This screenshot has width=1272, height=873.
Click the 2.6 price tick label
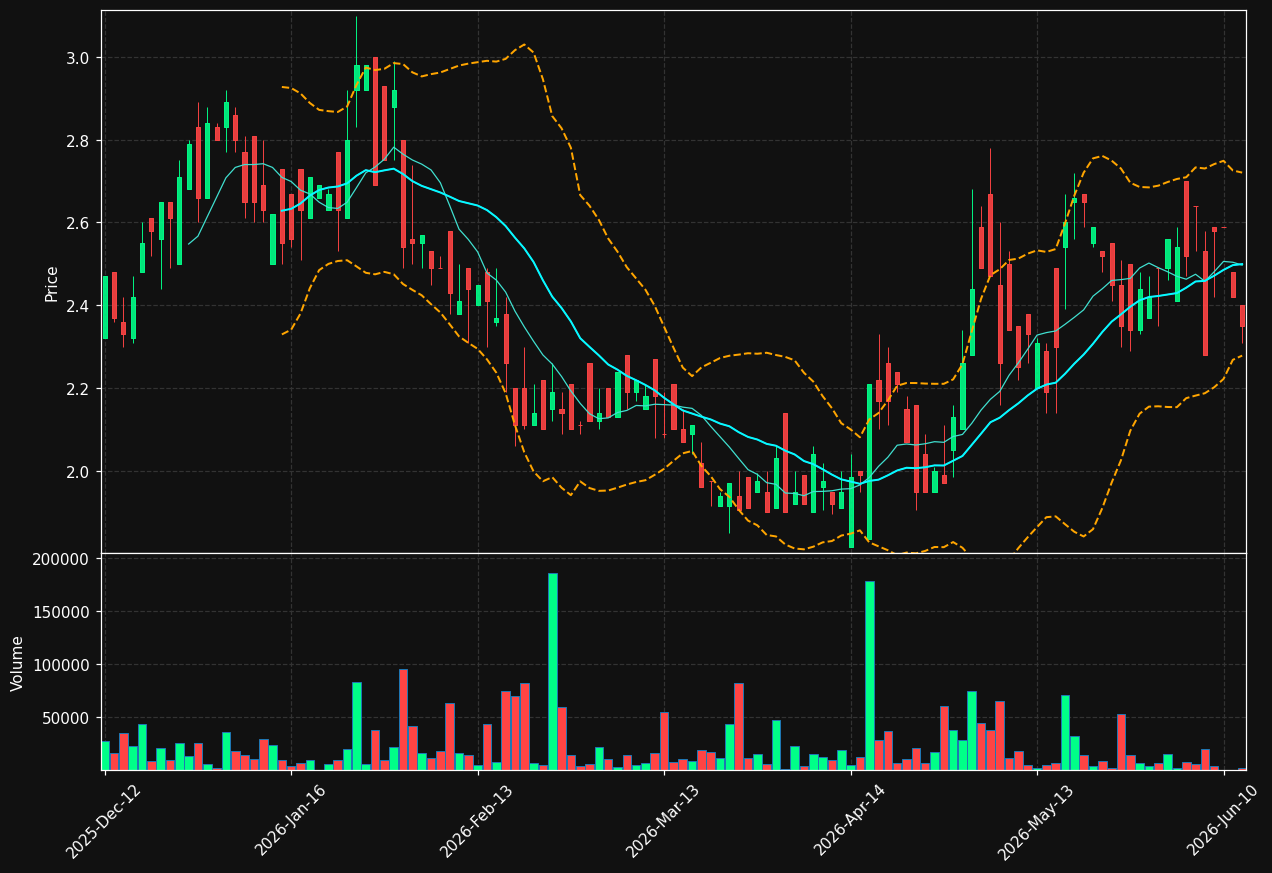point(78,223)
